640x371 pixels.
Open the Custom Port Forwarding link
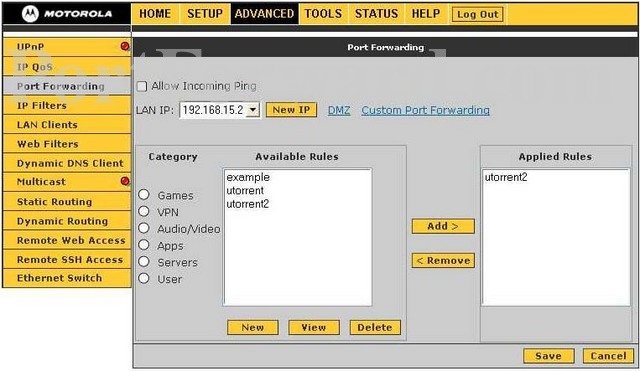click(x=425, y=110)
